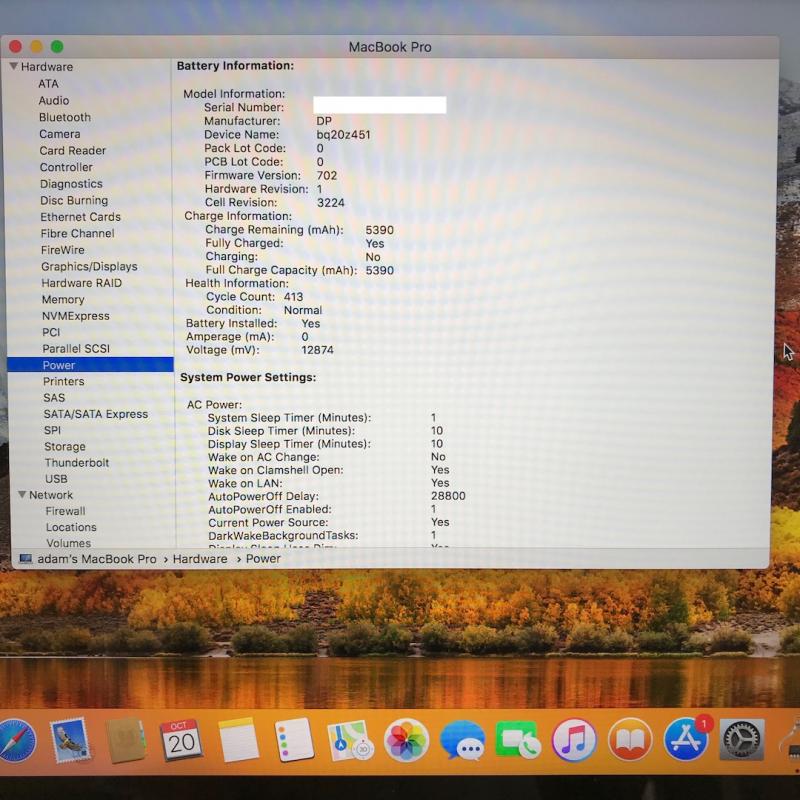Image resolution: width=800 pixels, height=800 pixels.
Task: Click the AutoPowerOff Delay value 28800
Action: click(448, 495)
